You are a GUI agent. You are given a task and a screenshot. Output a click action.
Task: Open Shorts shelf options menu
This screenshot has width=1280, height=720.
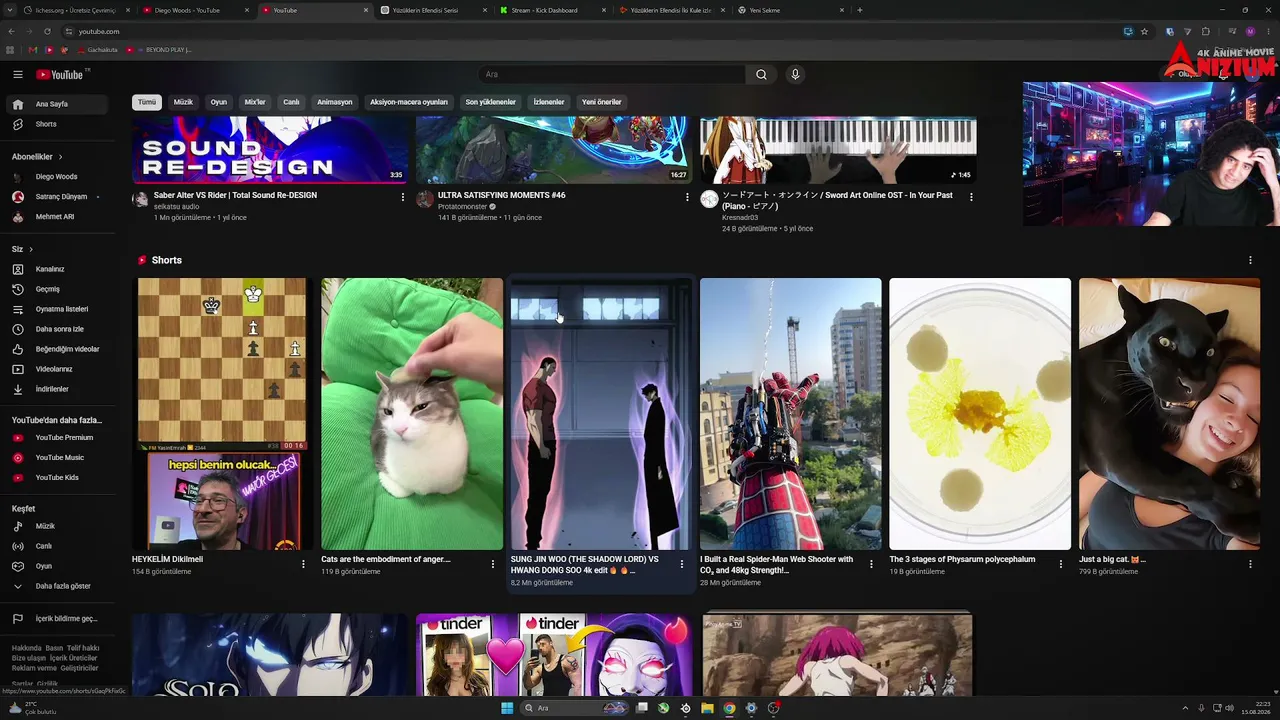point(1250,260)
